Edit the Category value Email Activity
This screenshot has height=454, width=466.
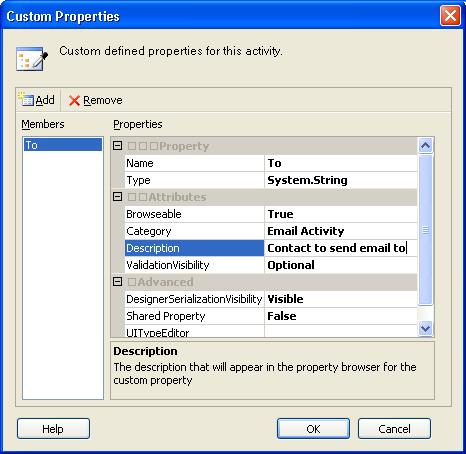coord(341,231)
